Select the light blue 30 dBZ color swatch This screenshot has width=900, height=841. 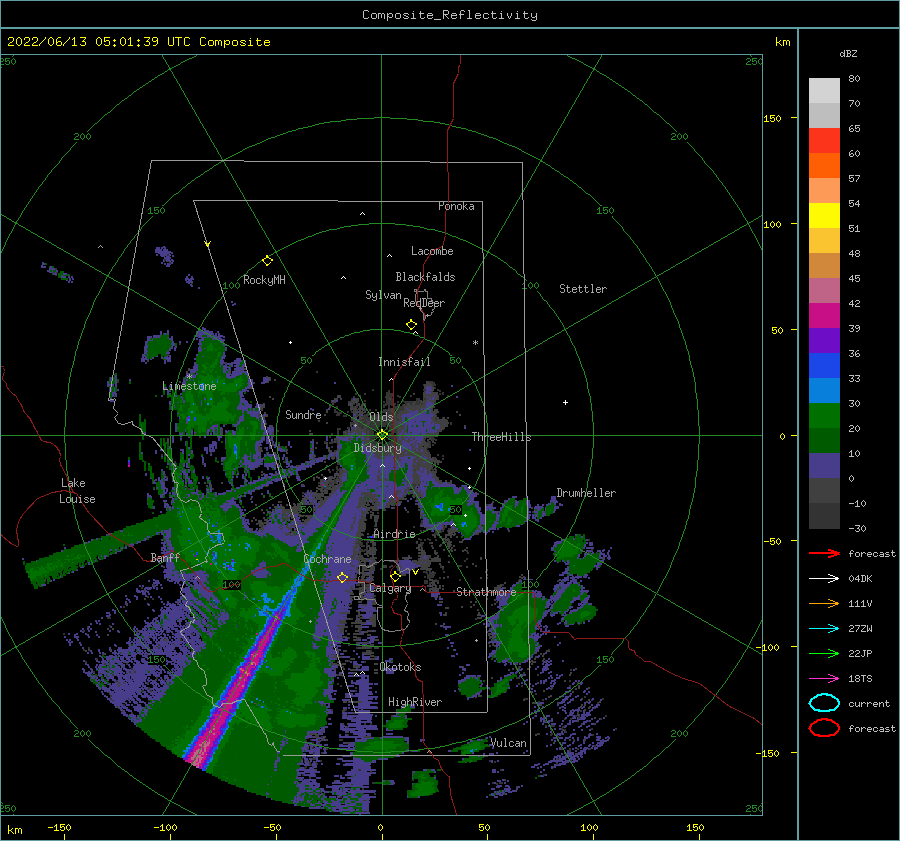pyautogui.click(x=824, y=390)
